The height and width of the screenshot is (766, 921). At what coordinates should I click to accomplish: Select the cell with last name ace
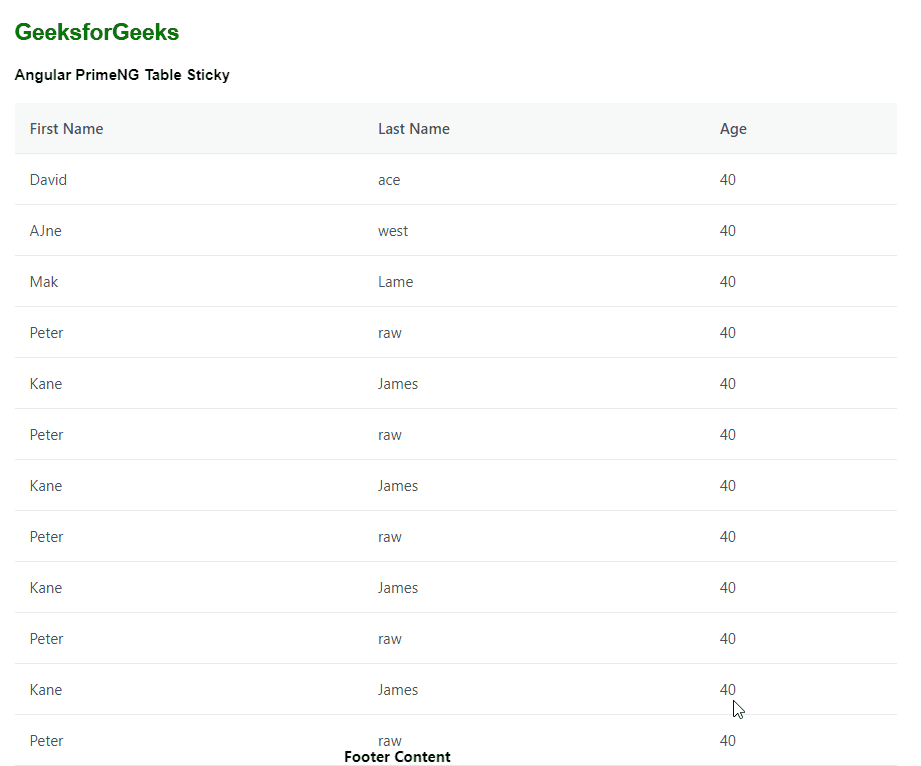pos(389,179)
